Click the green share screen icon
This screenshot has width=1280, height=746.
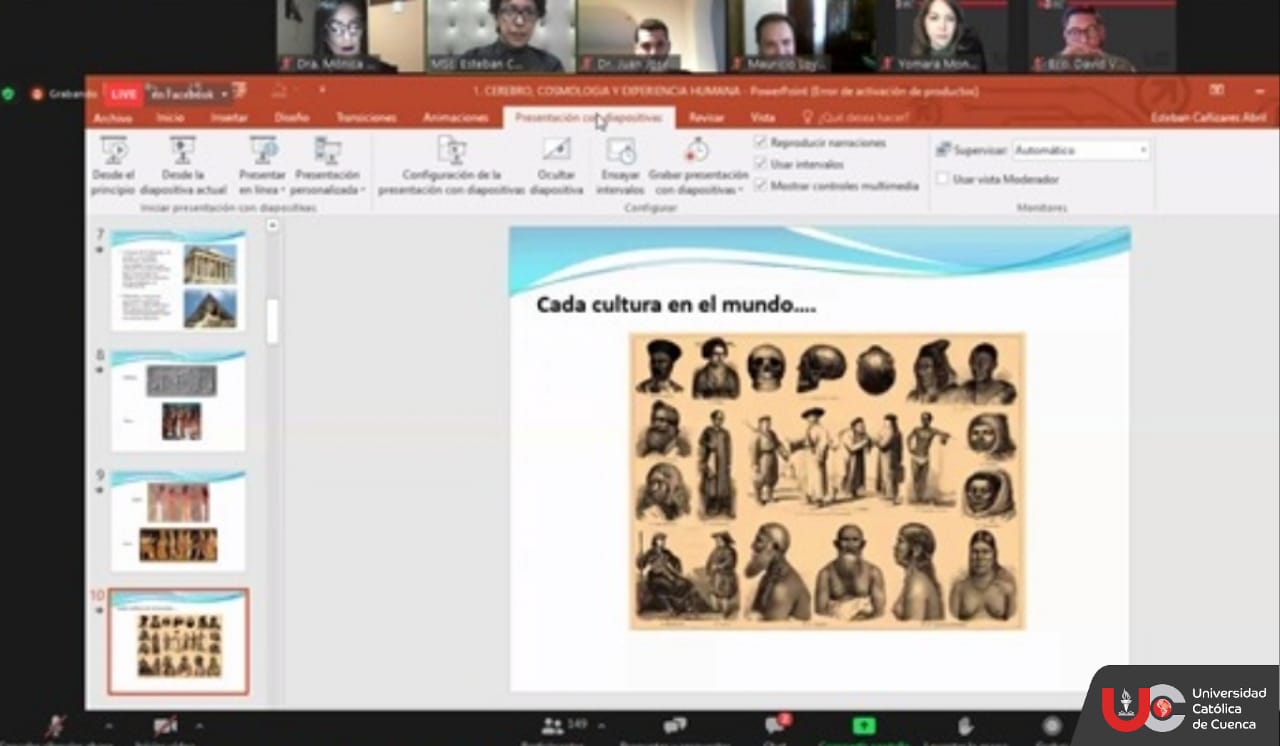(x=863, y=726)
